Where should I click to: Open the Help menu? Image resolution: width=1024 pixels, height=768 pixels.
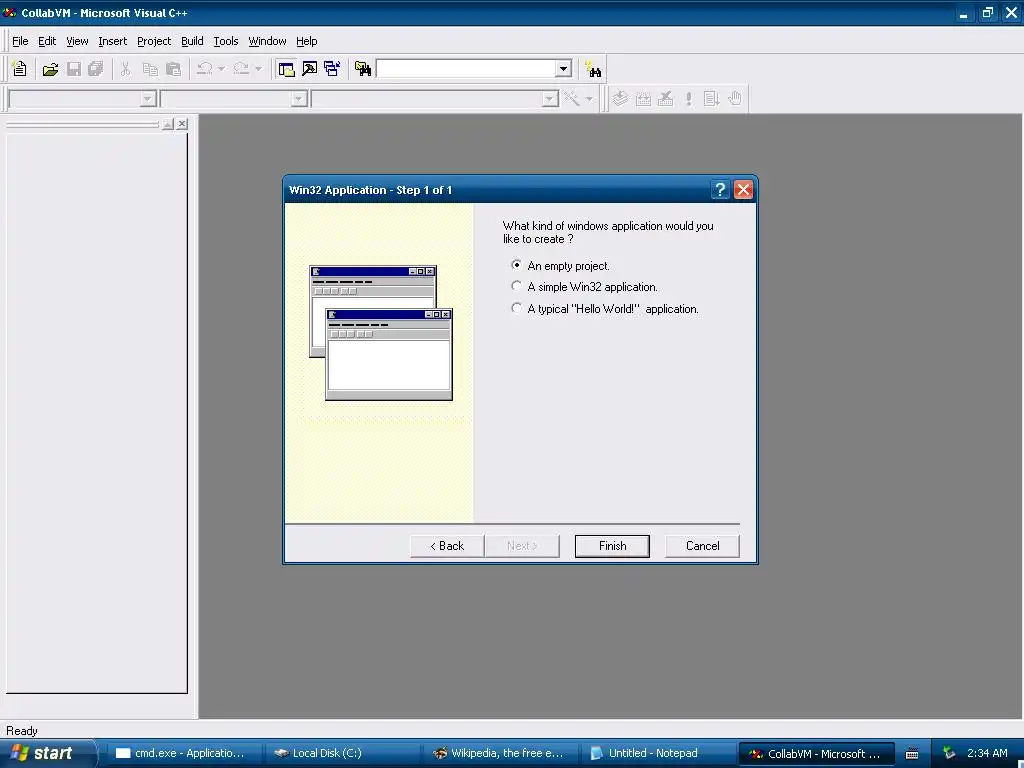306,41
